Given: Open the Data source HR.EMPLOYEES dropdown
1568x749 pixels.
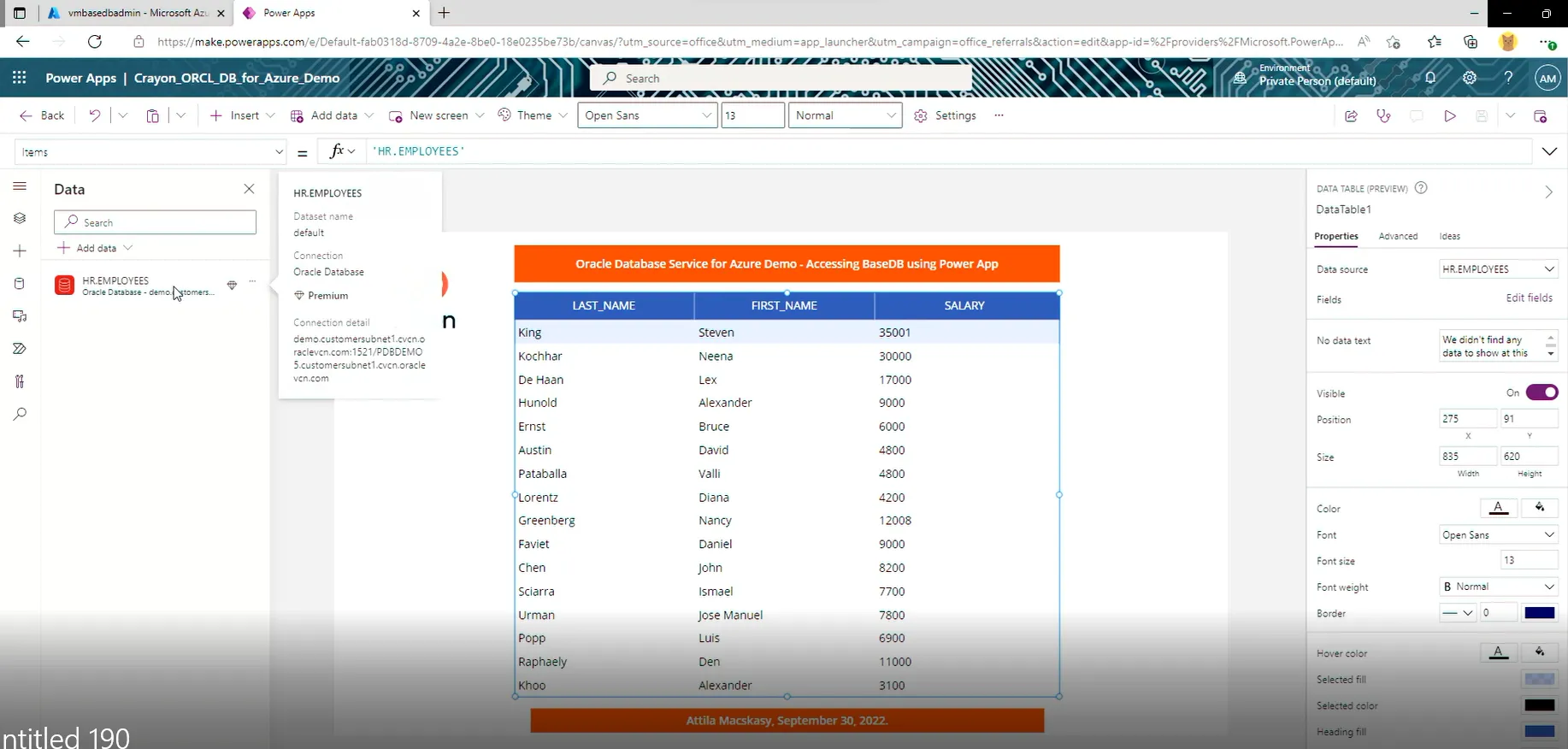Looking at the screenshot, I should (1499, 269).
